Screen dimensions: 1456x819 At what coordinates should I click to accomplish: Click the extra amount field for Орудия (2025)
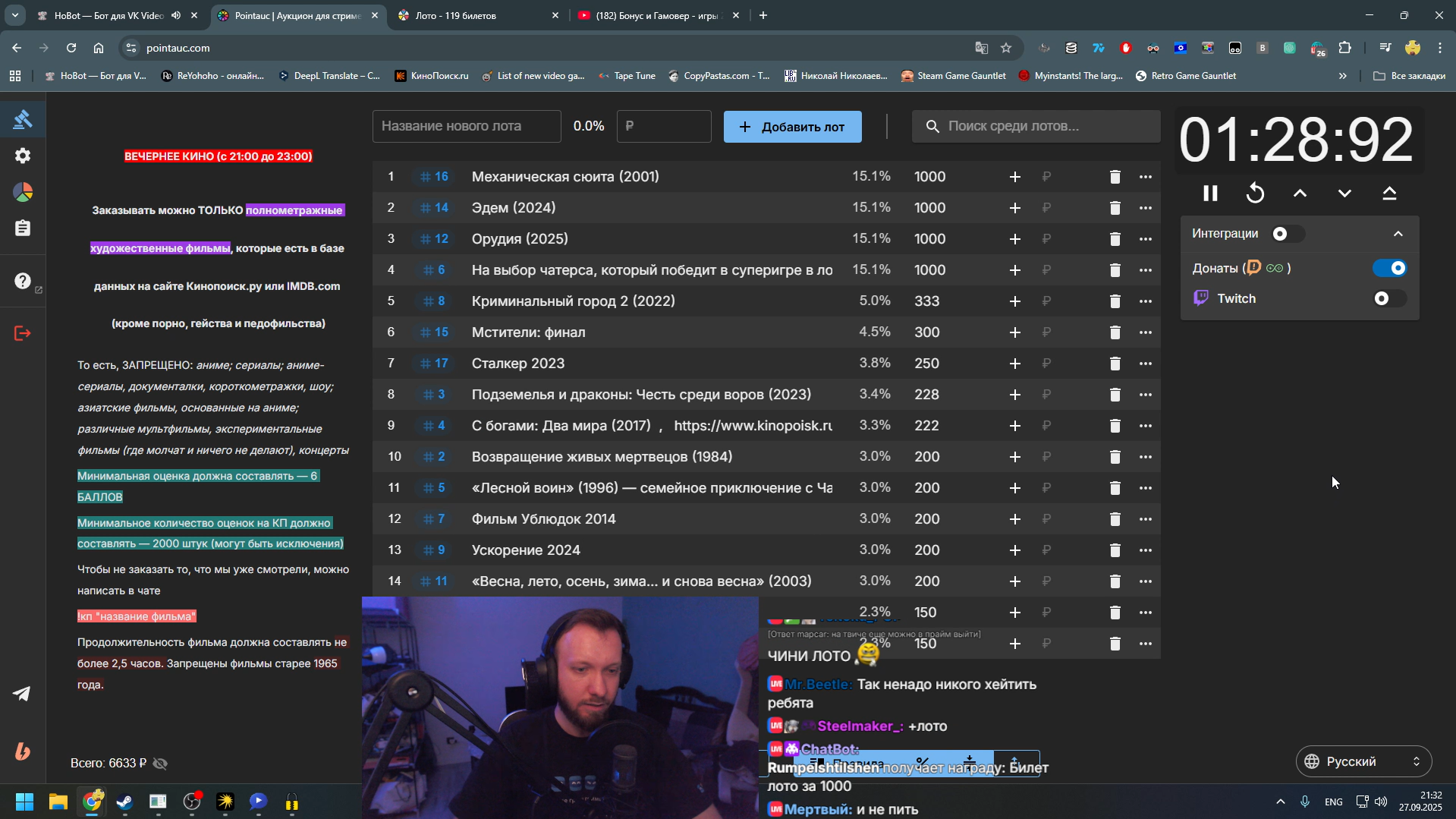point(1066,239)
